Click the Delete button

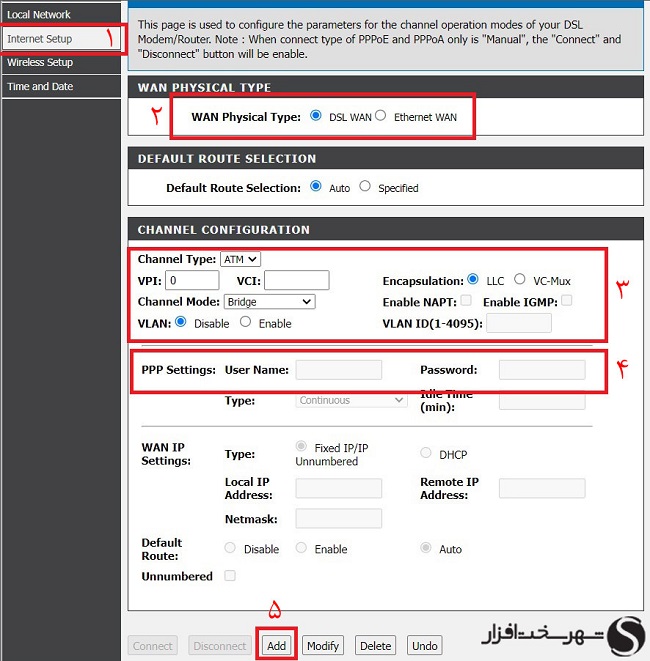click(375, 646)
